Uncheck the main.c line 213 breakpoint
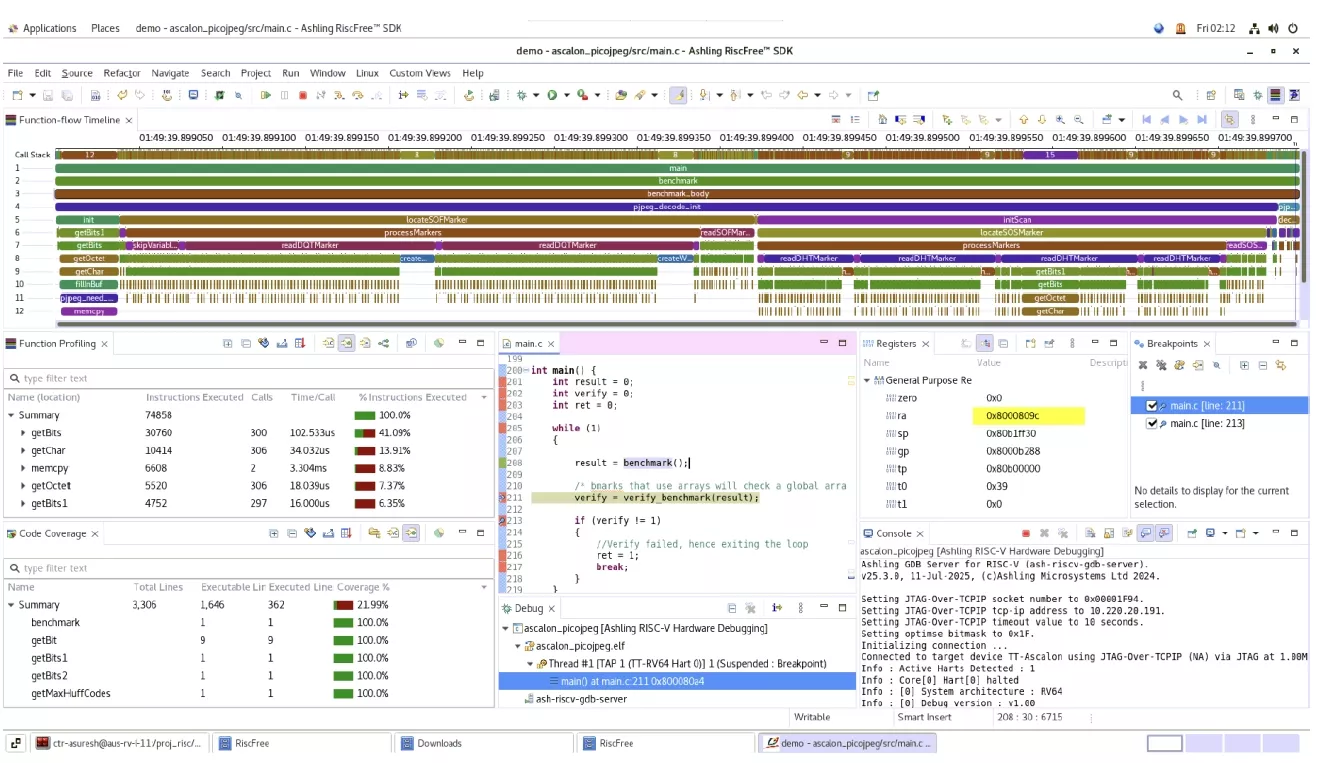 (1152, 423)
